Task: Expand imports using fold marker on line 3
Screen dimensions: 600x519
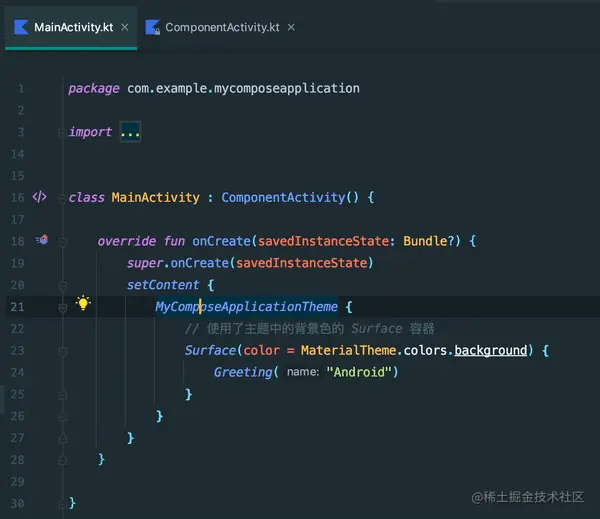Action: (62, 132)
